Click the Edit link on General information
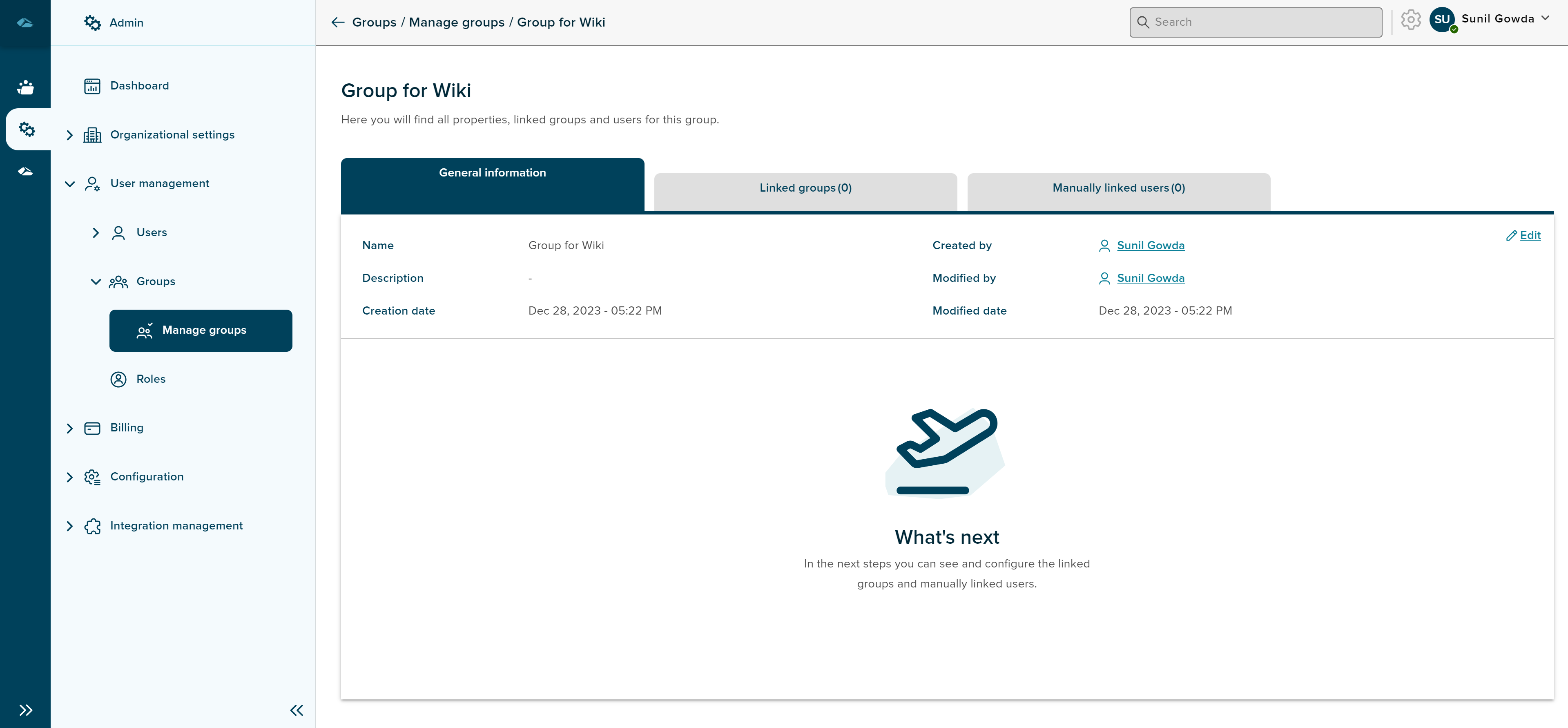The width and height of the screenshot is (1568, 728). (x=1524, y=236)
